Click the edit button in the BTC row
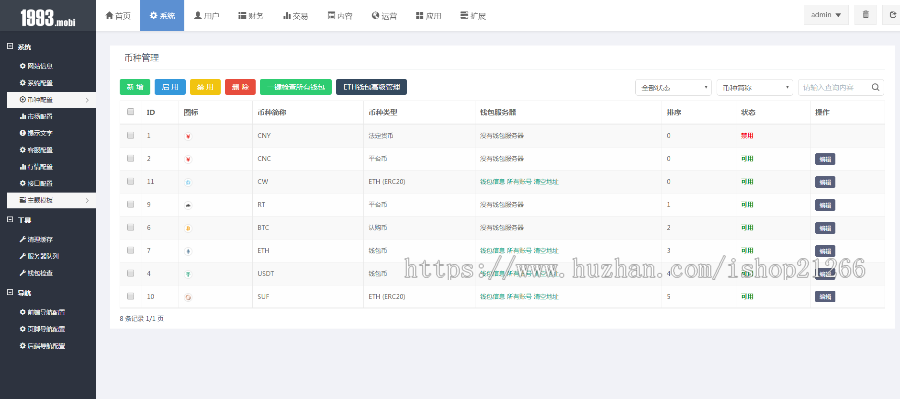The width and height of the screenshot is (900, 399). [825, 228]
